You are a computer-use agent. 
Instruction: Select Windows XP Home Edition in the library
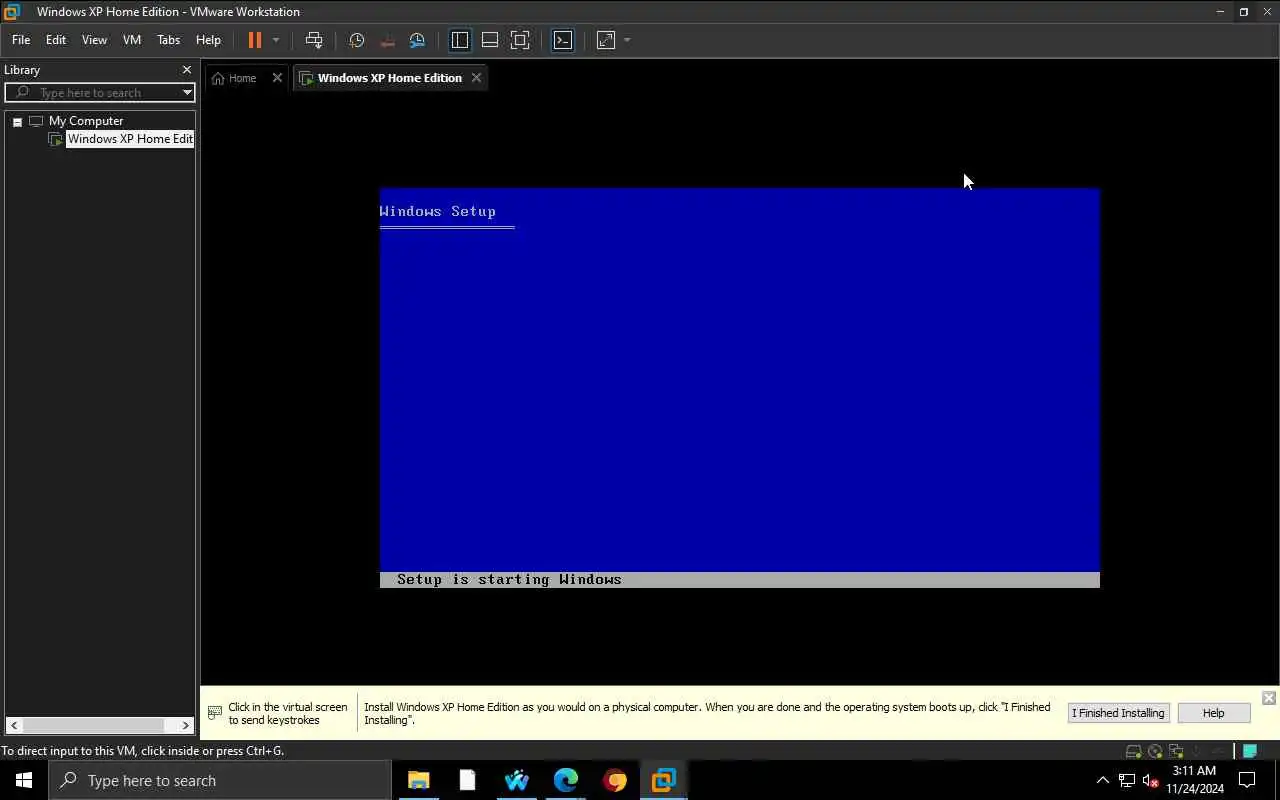click(130, 139)
